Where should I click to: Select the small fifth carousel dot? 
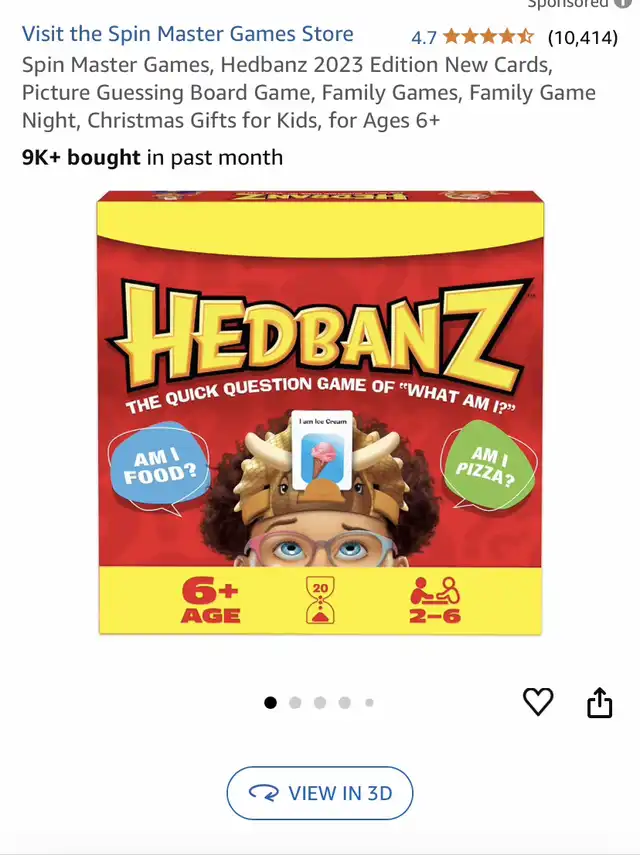[x=369, y=703]
